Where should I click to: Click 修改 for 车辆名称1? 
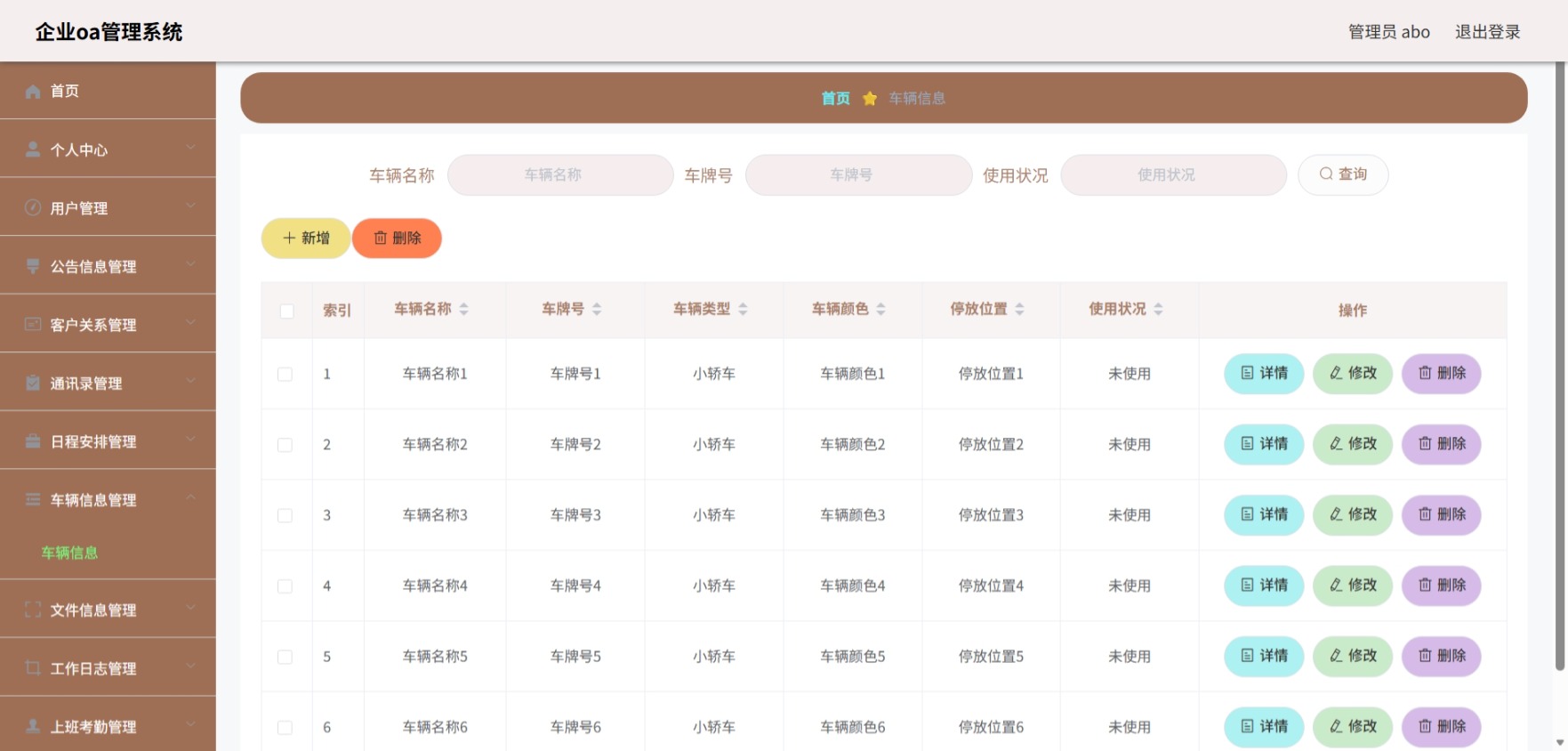pyautogui.click(x=1353, y=373)
